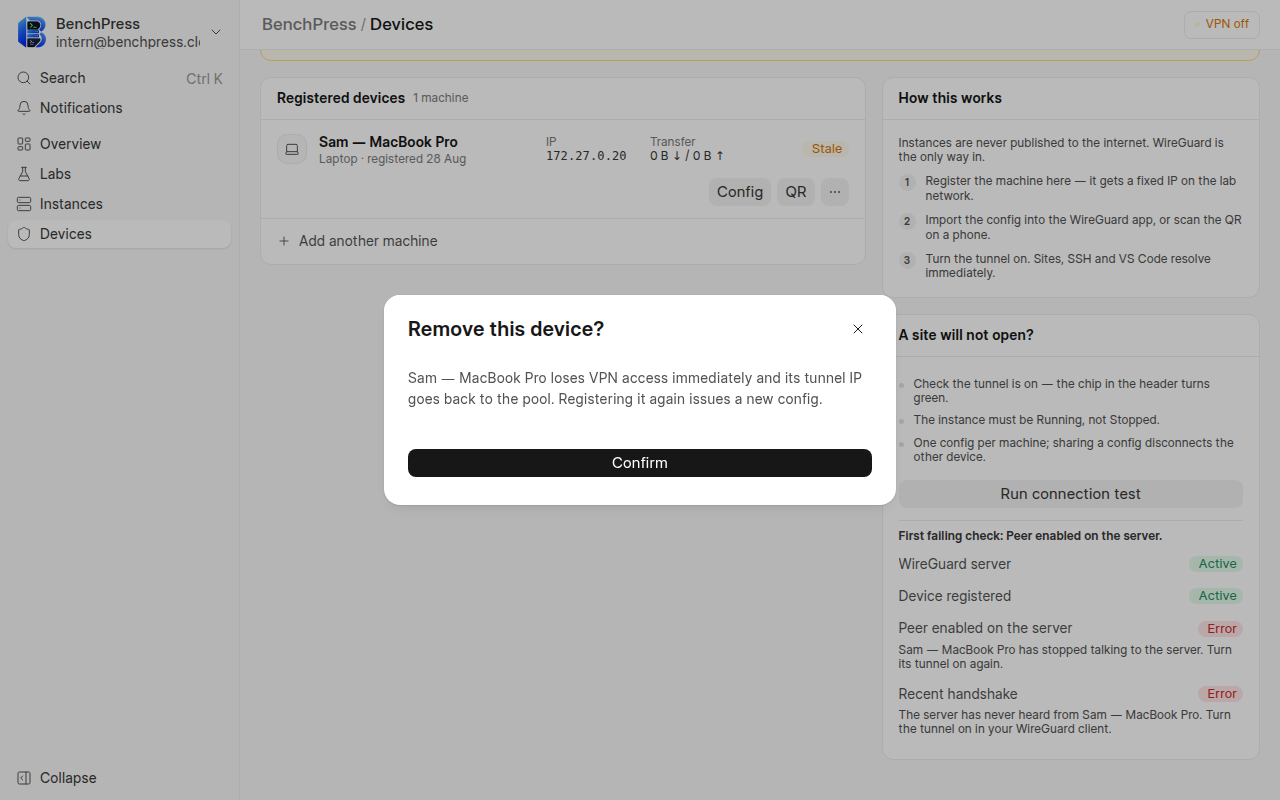Viewport: 1280px width, 800px height.
Task: Click the Search magnifier icon
Action: (x=24, y=78)
